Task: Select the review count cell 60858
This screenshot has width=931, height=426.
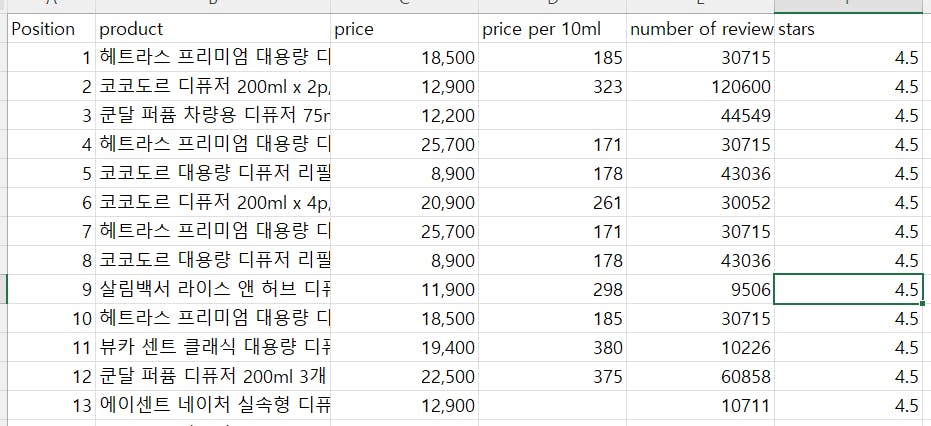Action: (x=700, y=377)
